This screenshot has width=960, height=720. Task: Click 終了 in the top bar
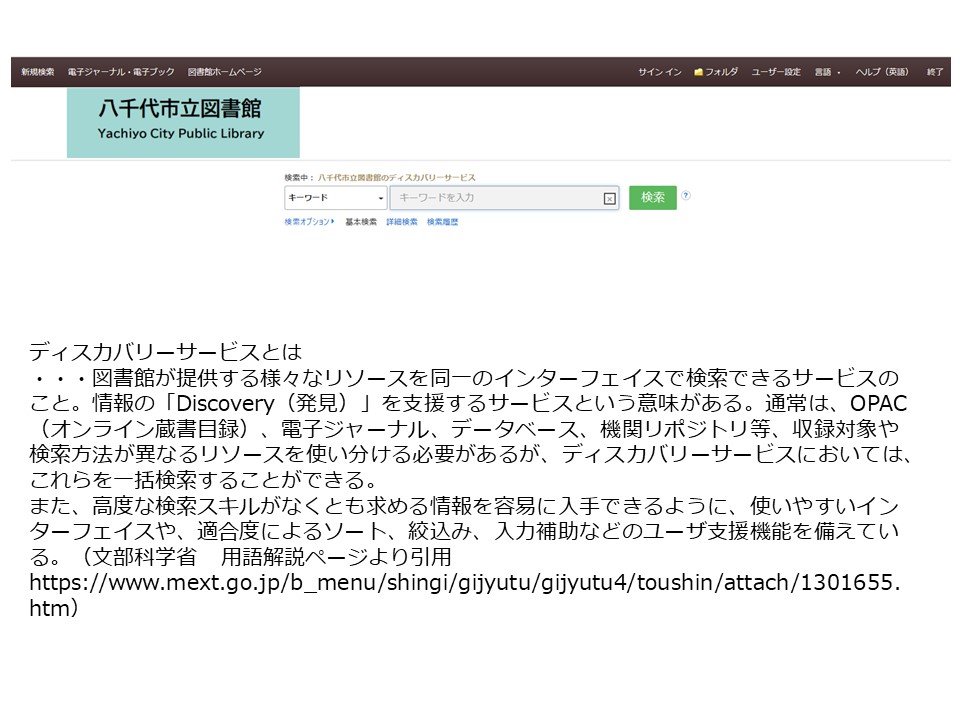tap(935, 72)
